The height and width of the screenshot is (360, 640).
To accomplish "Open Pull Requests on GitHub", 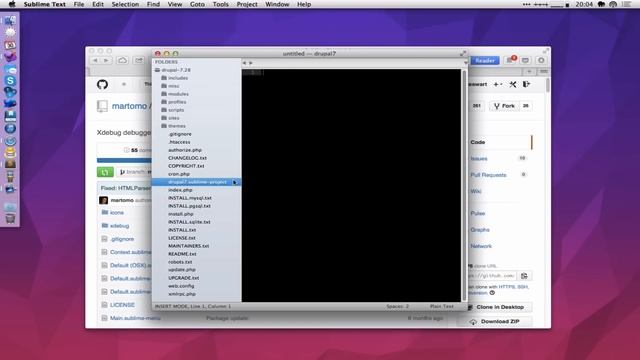I will tap(488, 175).
